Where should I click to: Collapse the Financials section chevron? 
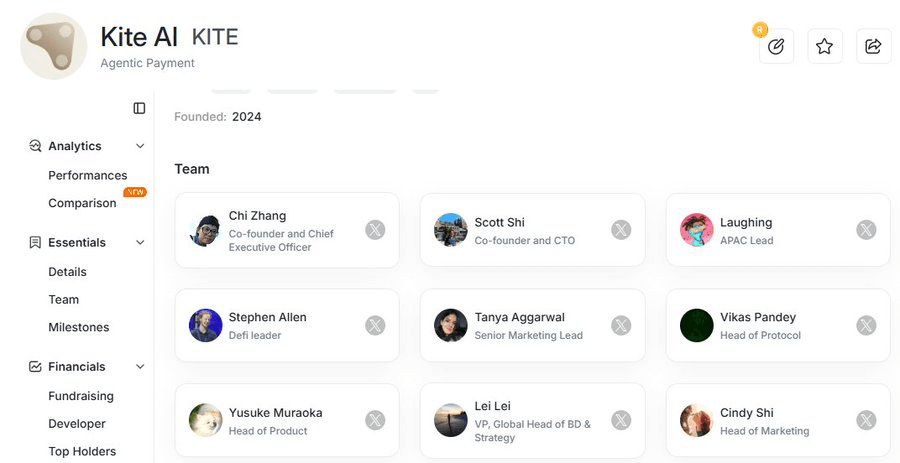[140, 367]
